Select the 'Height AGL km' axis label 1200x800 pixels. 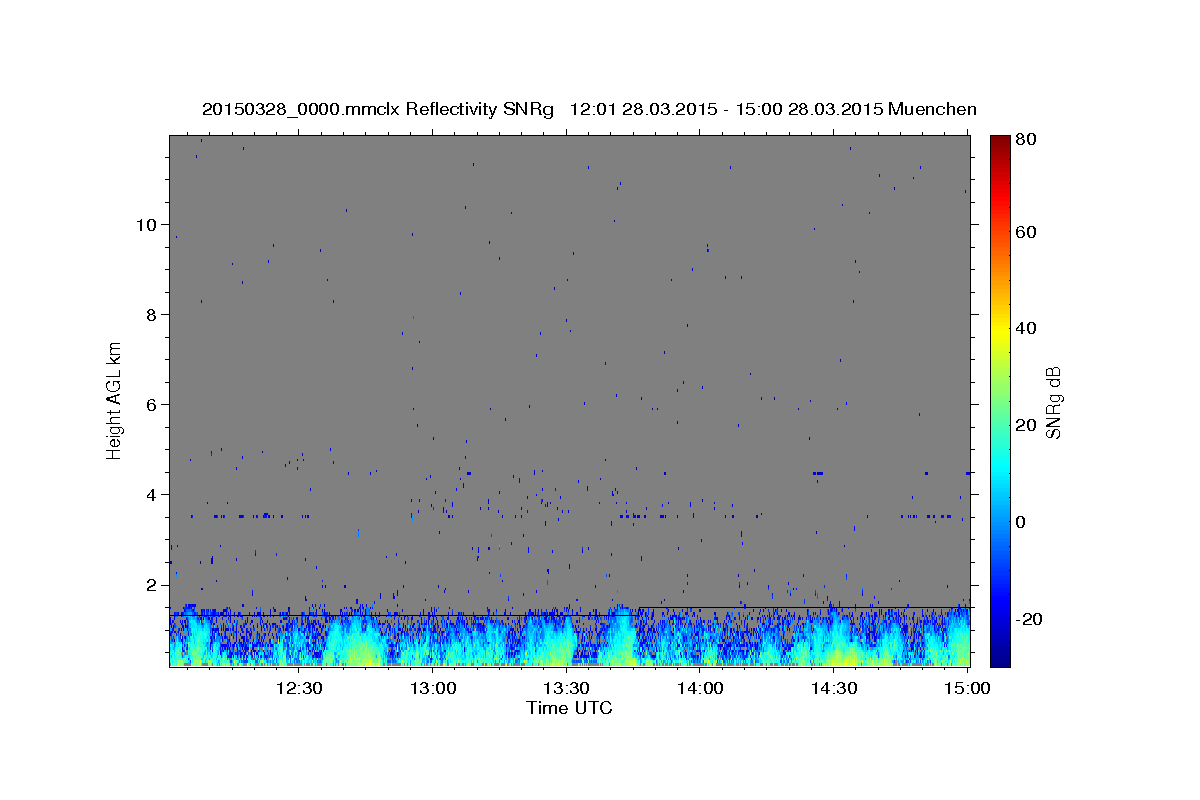[115, 400]
